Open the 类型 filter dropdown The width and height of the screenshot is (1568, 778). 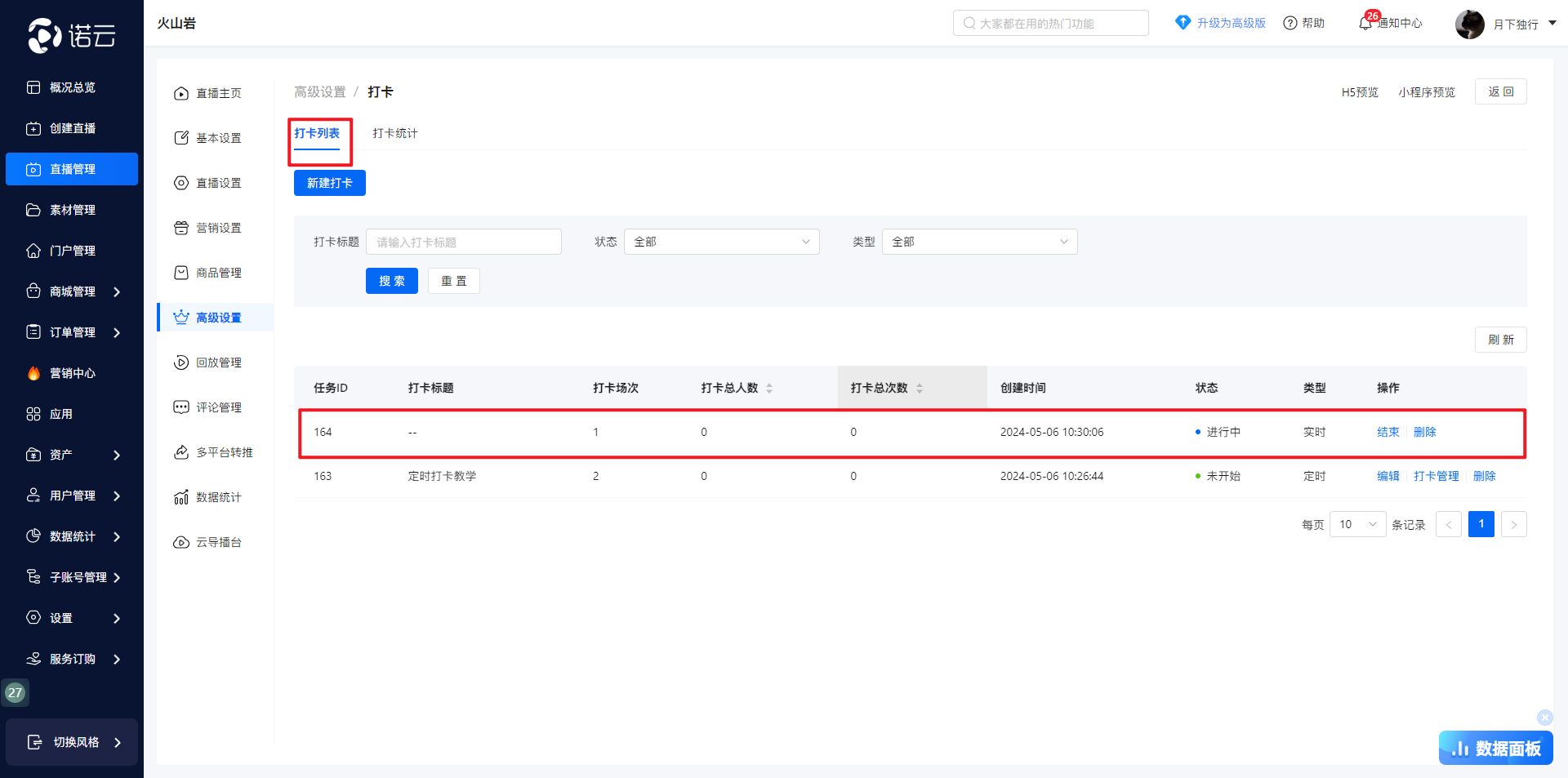pos(979,242)
